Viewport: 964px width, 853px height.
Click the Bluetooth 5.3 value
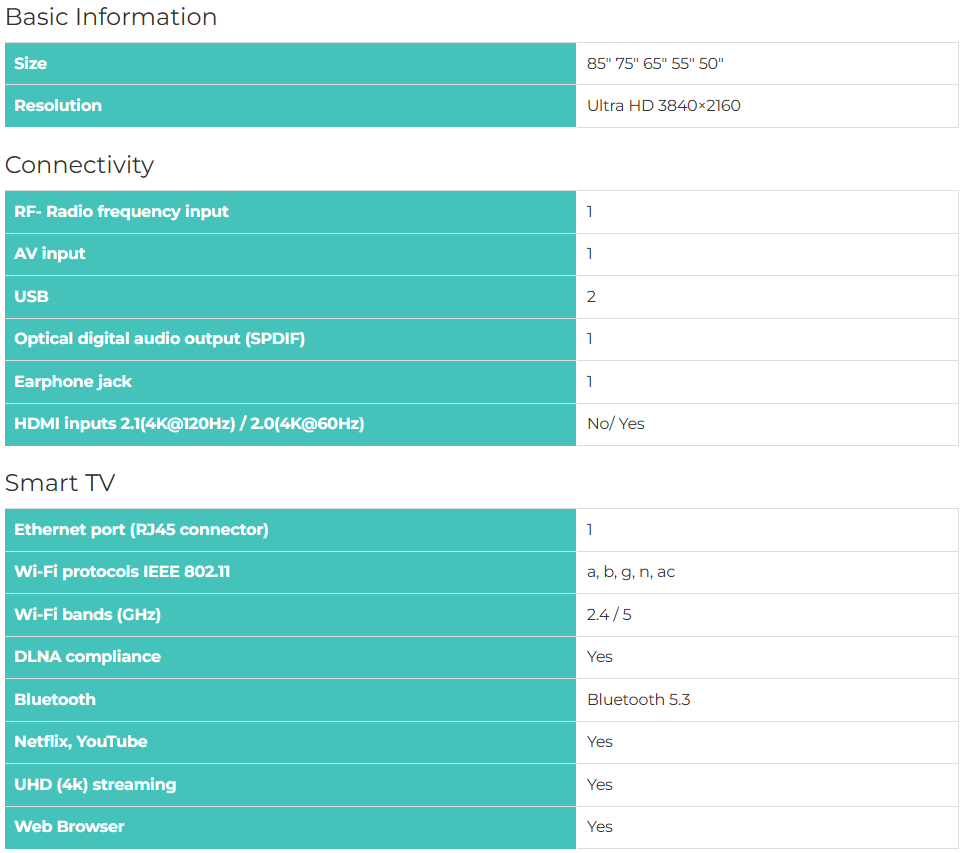[639, 699]
